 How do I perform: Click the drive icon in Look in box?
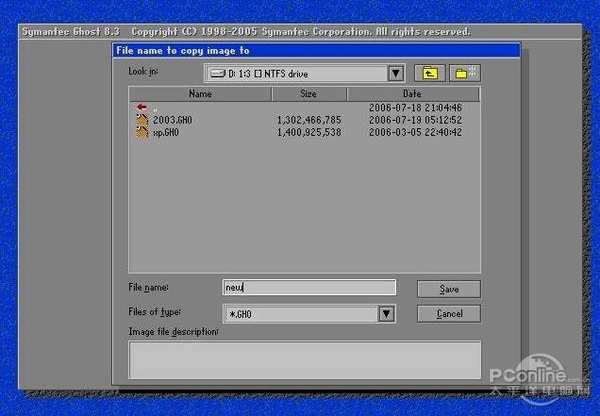tap(216, 73)
